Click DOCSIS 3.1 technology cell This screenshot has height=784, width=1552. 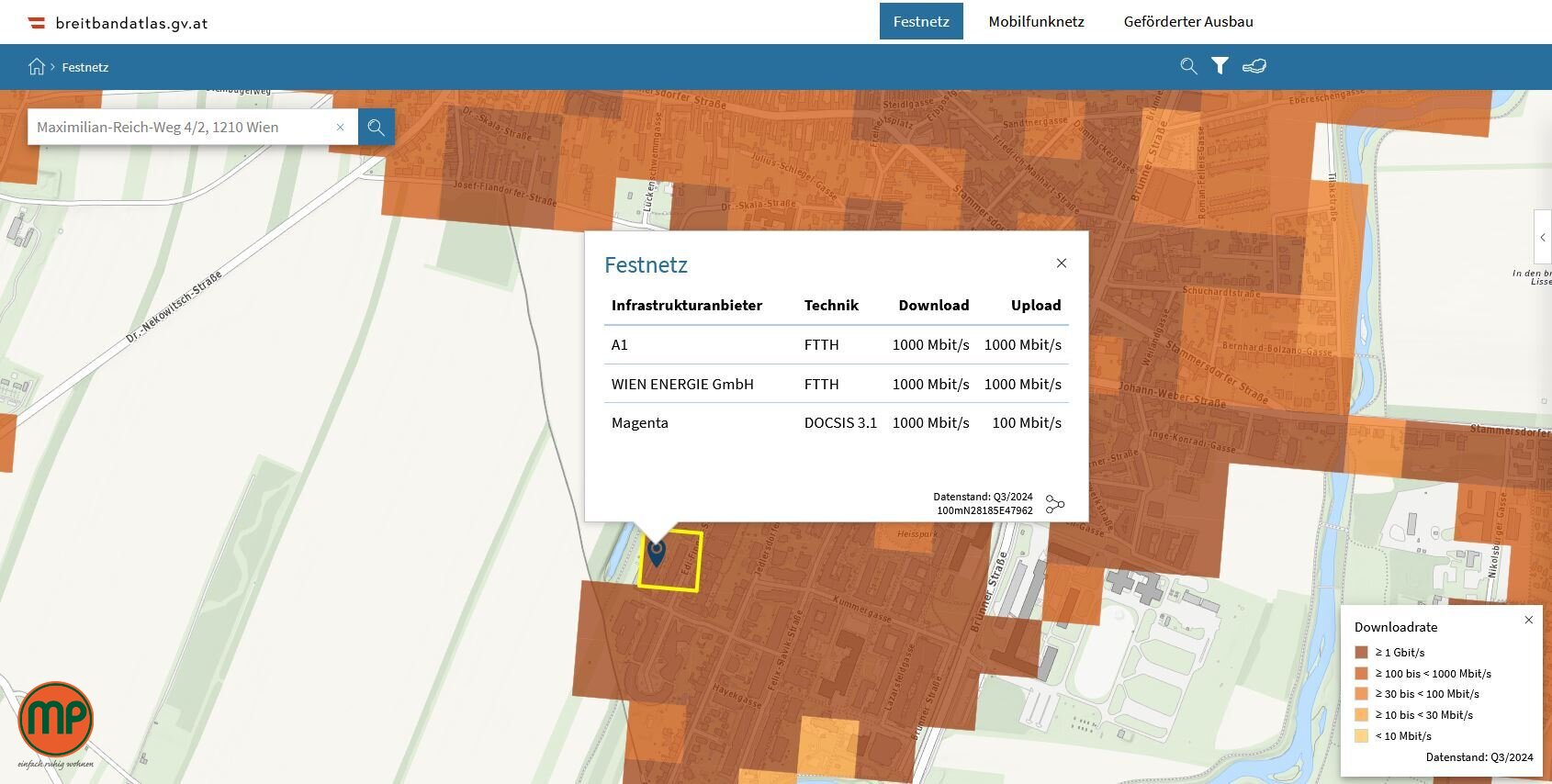pyautogui.click(x=840, y=423)
